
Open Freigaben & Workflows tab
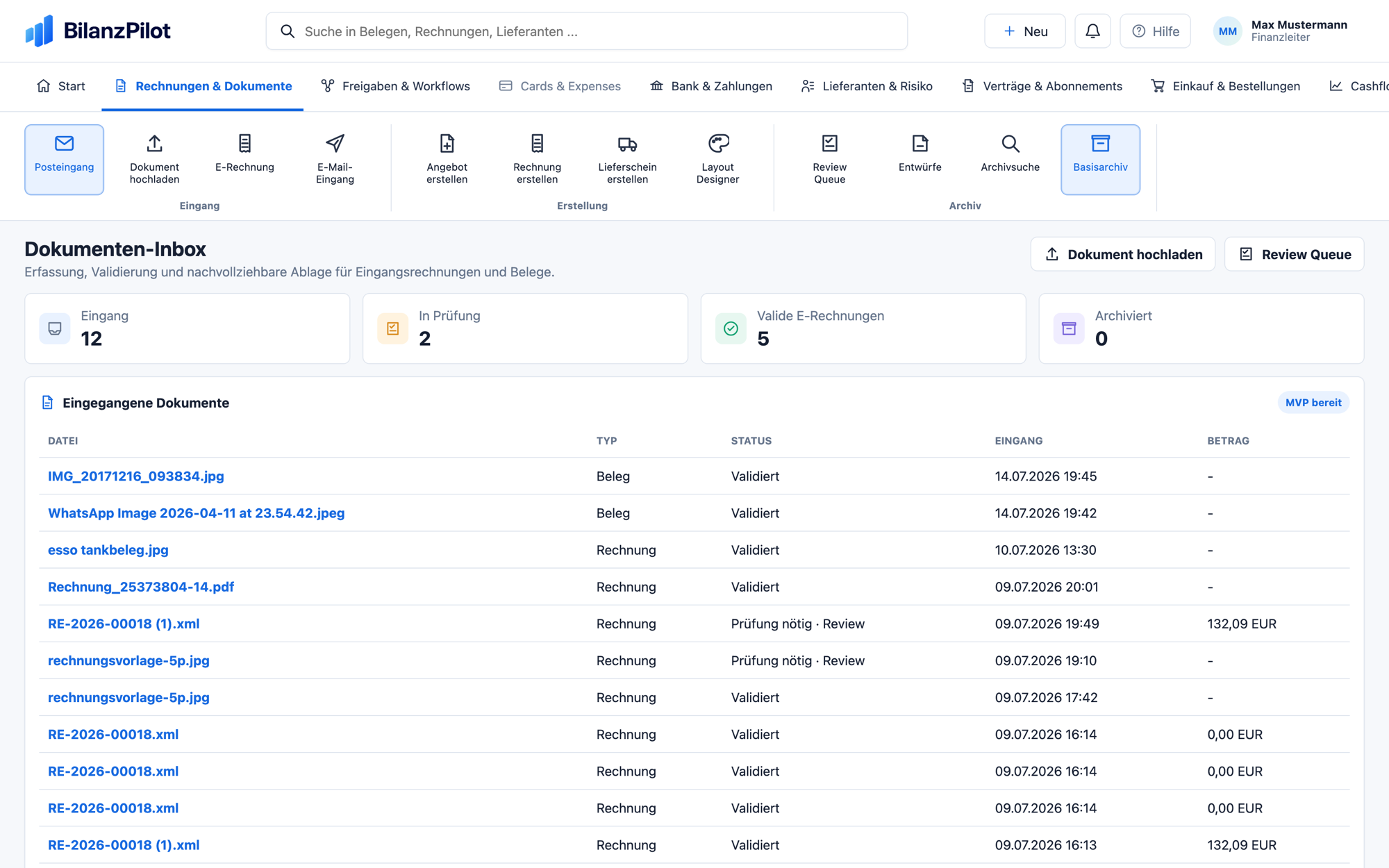[x=395, y=86]
